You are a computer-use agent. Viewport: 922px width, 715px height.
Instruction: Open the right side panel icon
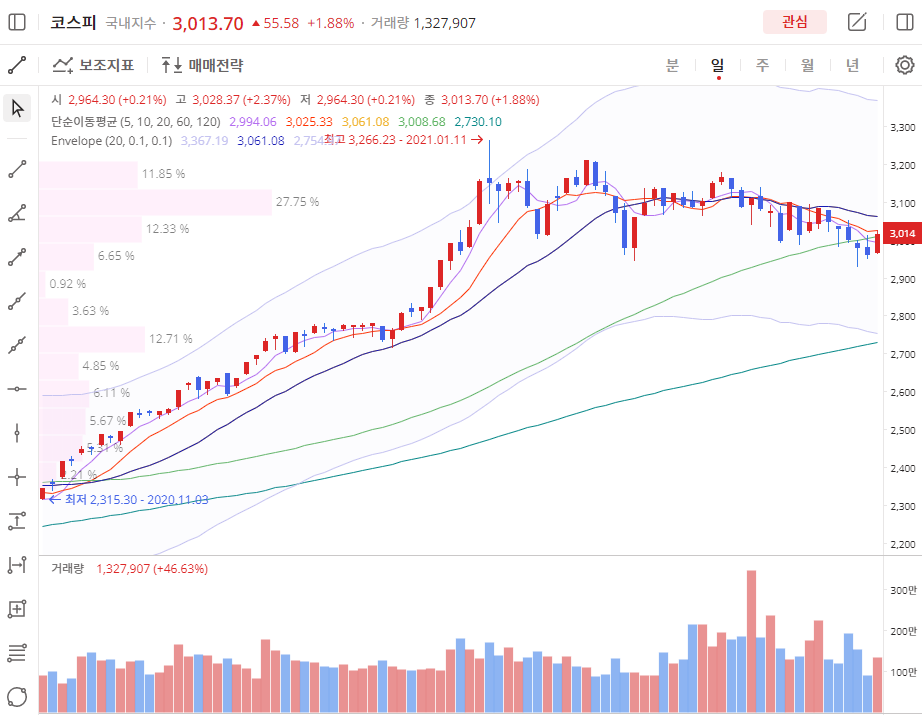pos(904,22)
